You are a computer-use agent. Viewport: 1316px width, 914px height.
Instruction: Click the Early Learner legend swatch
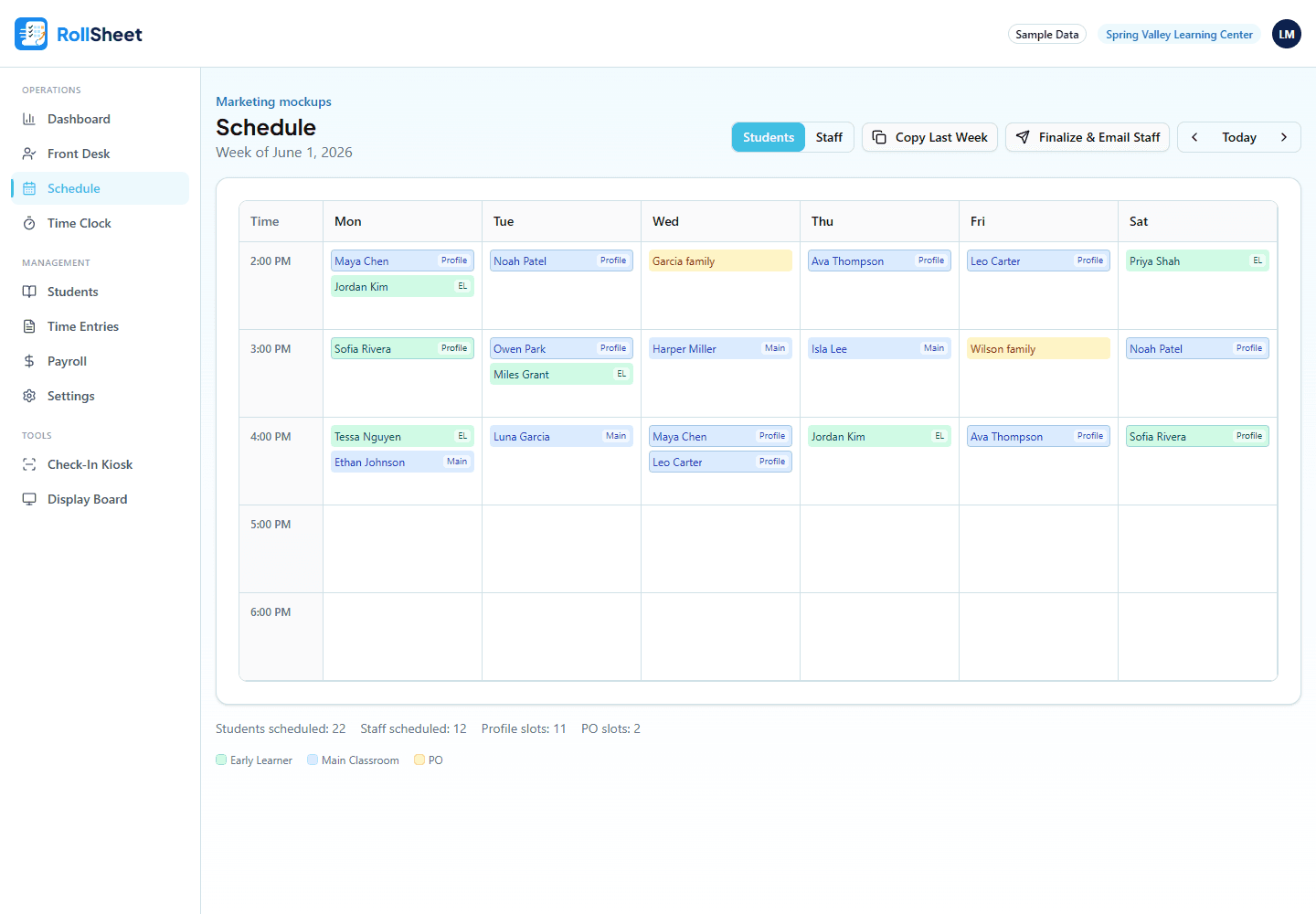221,760
